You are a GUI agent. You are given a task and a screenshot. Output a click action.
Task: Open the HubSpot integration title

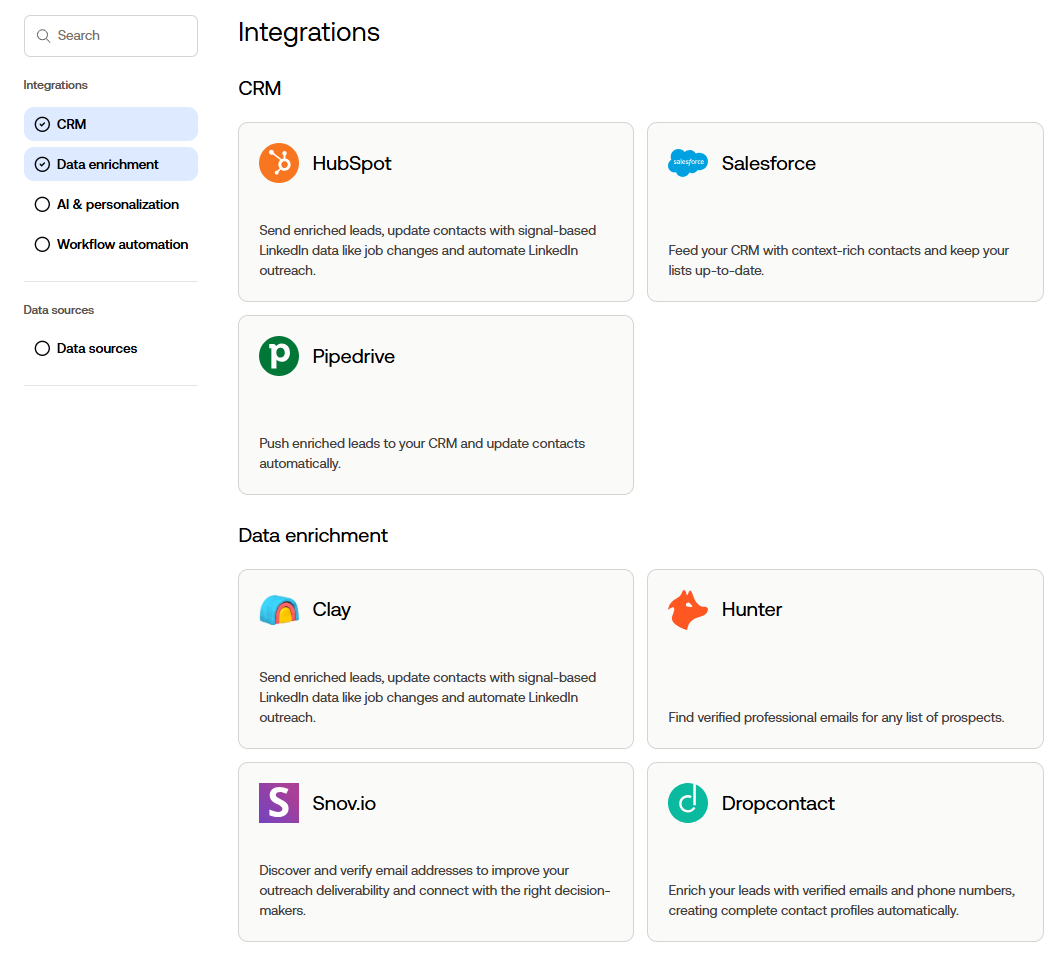(352, 163)
